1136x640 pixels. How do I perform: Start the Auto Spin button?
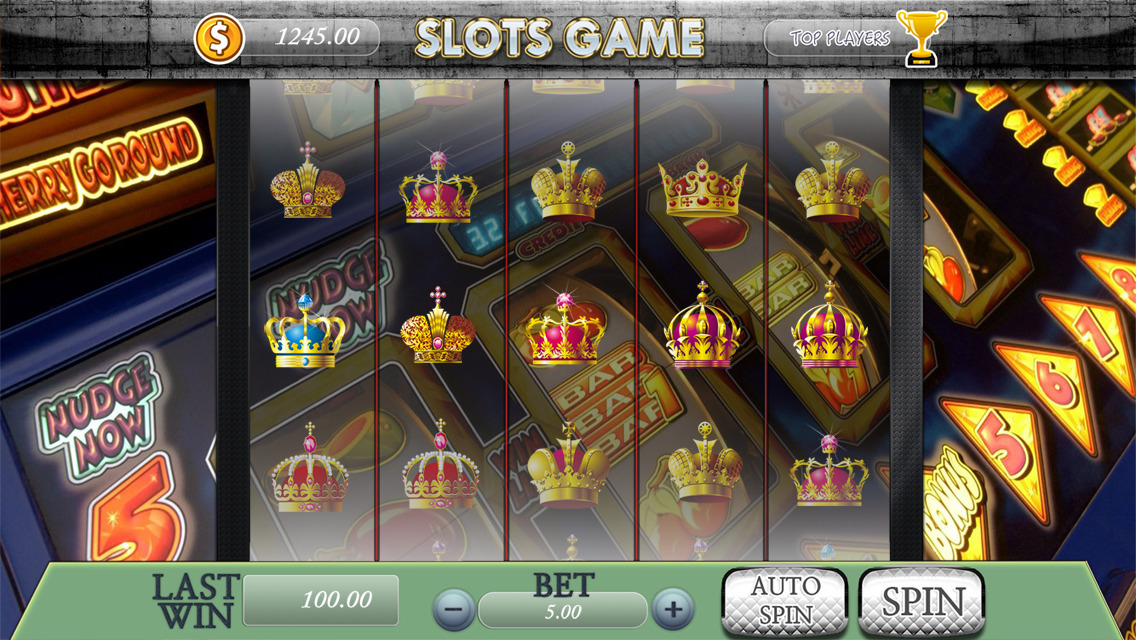click(785, 601)
